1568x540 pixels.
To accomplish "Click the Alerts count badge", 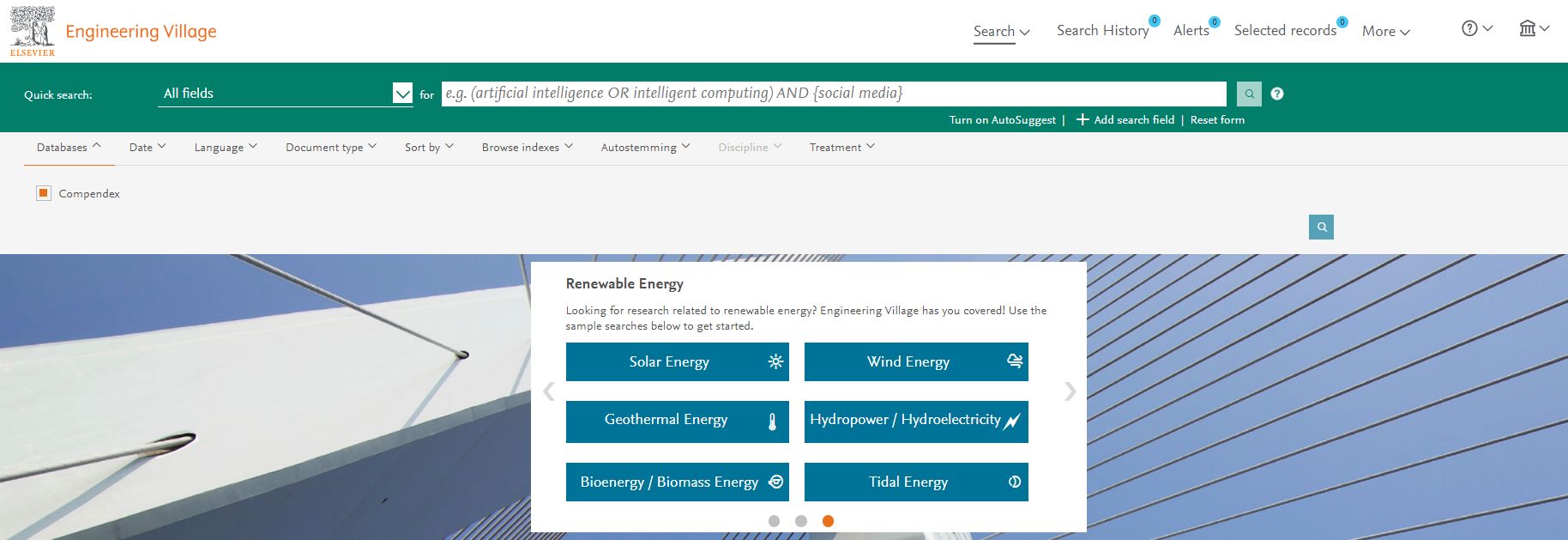I will coord(1215,21).
